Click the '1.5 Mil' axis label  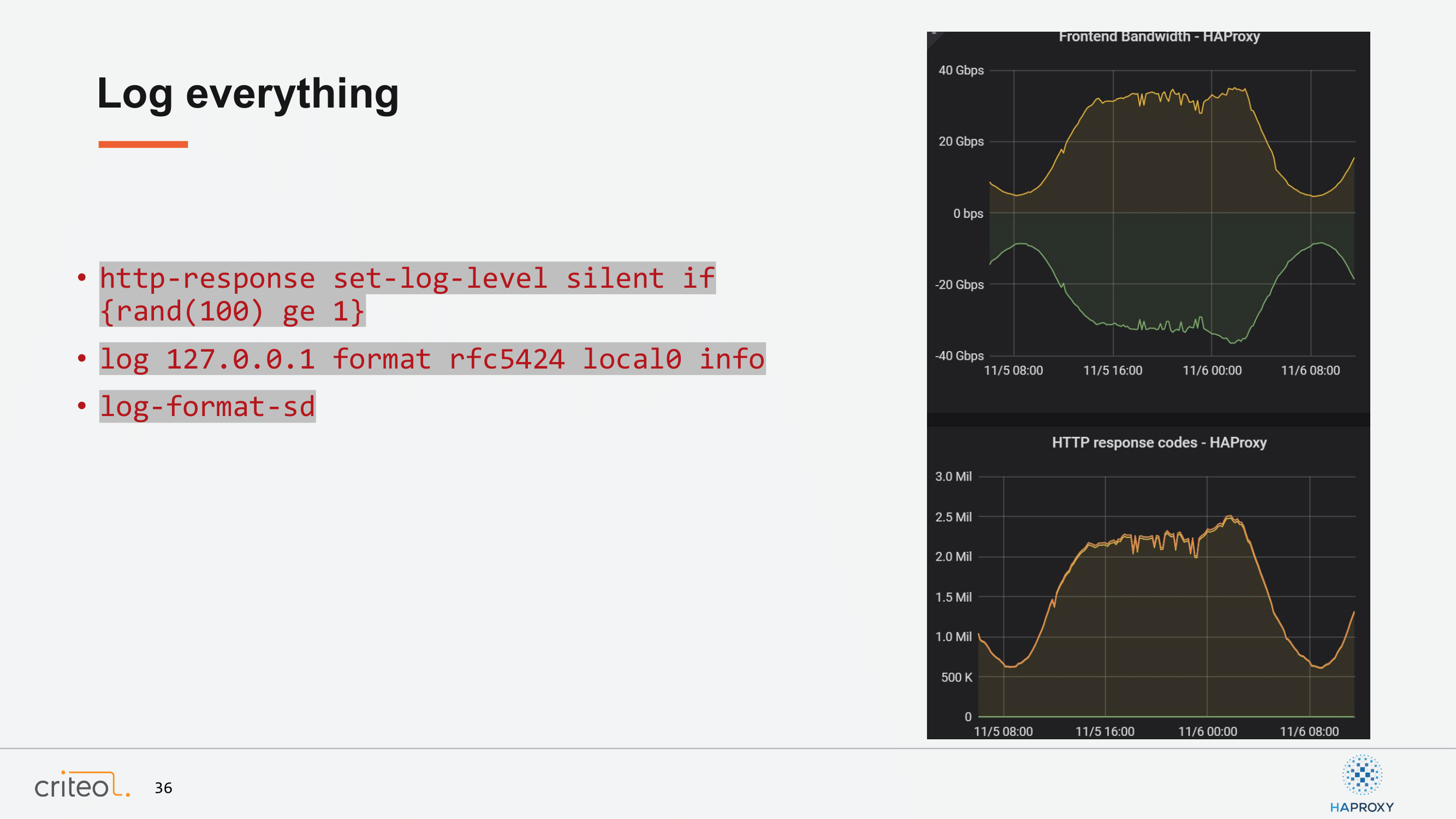[x=954, y=597]
